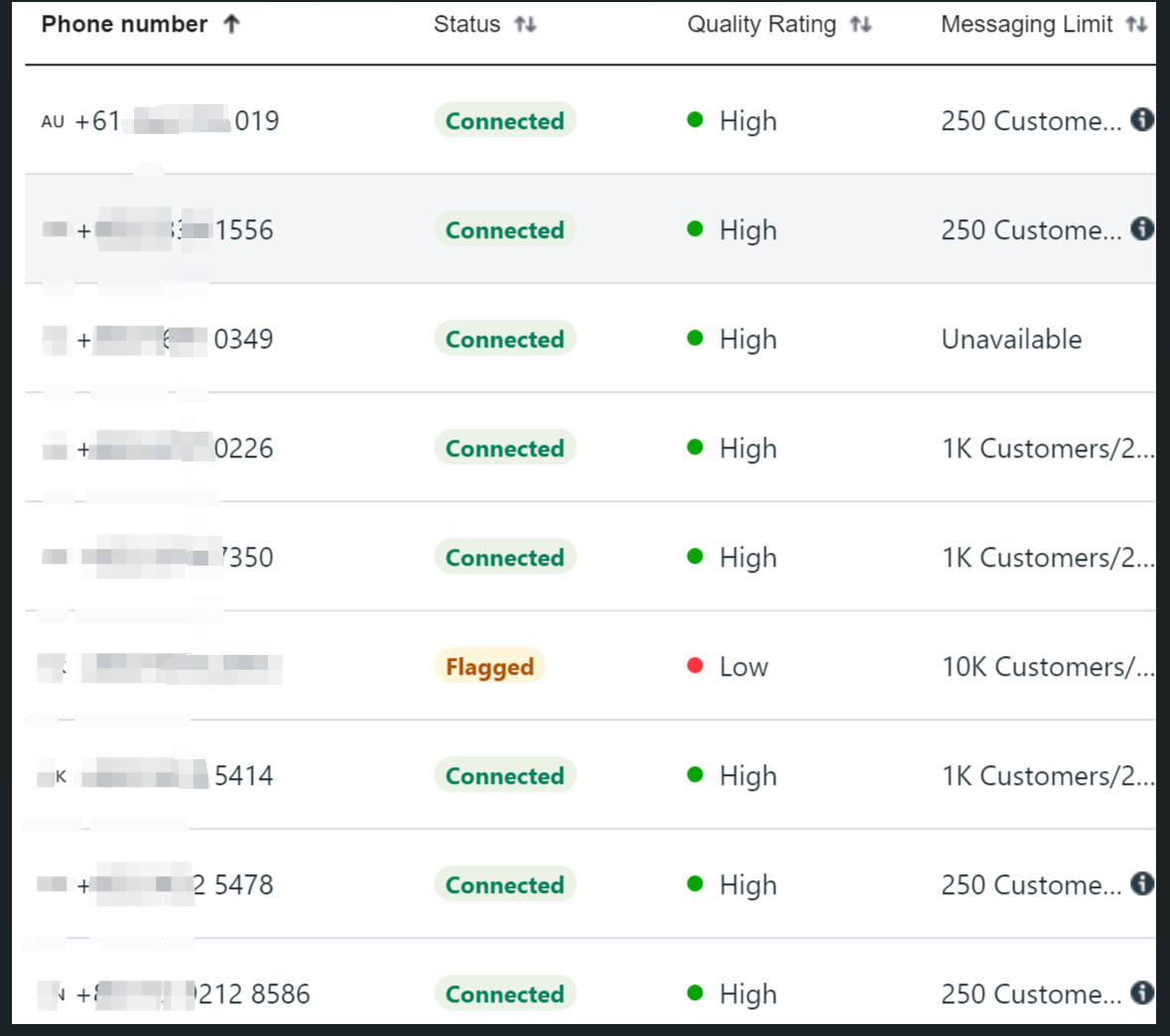Screen dimensions: 1170x1036
Task: Click the Quality Rating sort arrows
Action: [x=860, y=25]
